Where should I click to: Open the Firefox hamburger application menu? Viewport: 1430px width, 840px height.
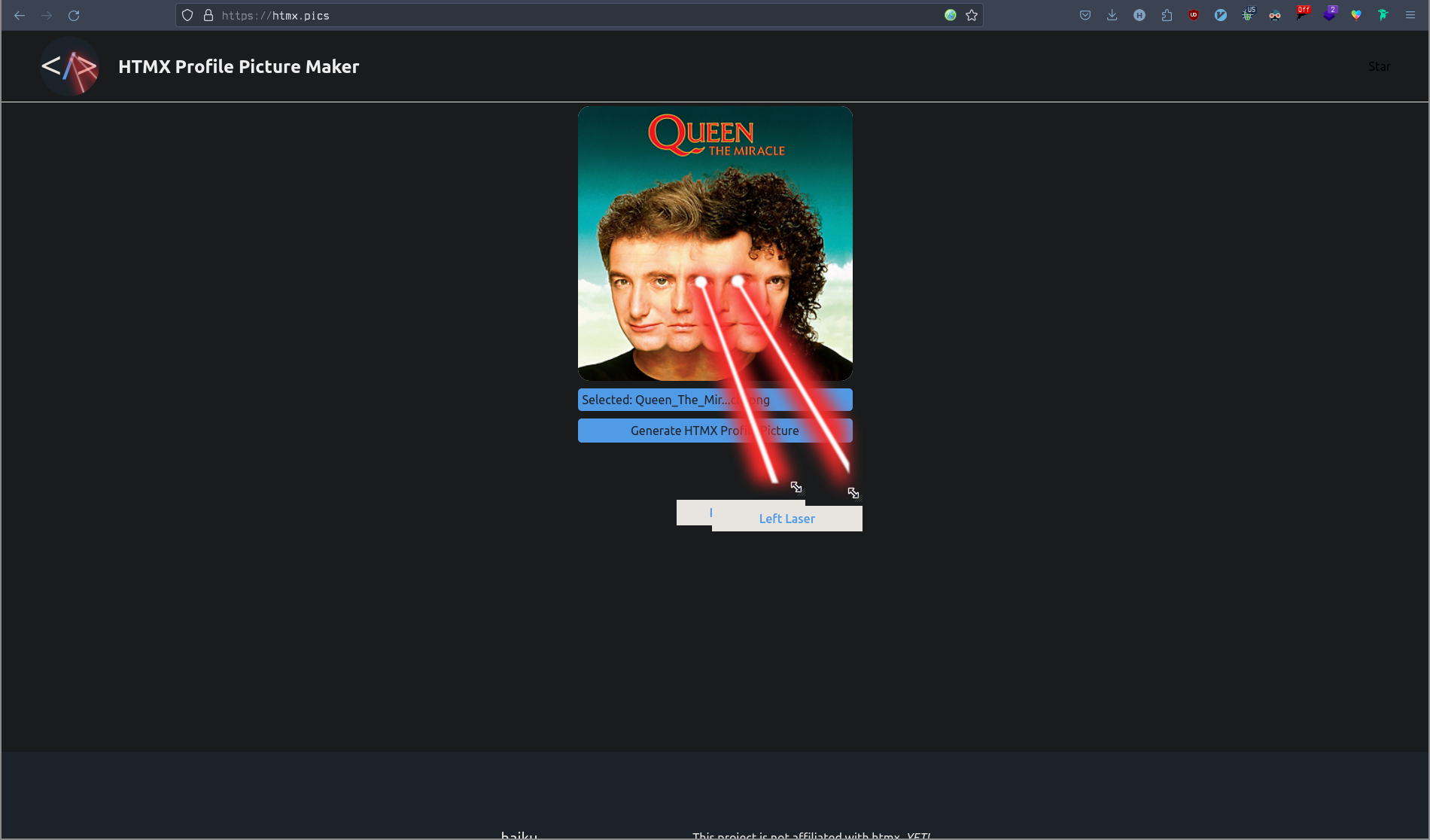click(x=1410, y=15)
